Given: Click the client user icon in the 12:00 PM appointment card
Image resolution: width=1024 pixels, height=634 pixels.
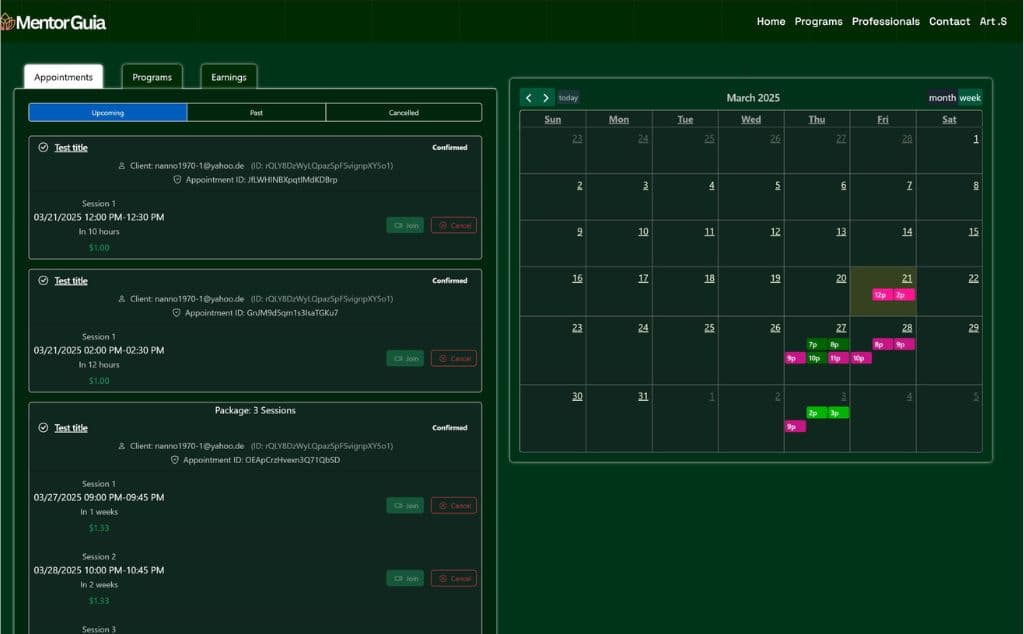Looking at the screenshot, I should (x=121, y=166).
